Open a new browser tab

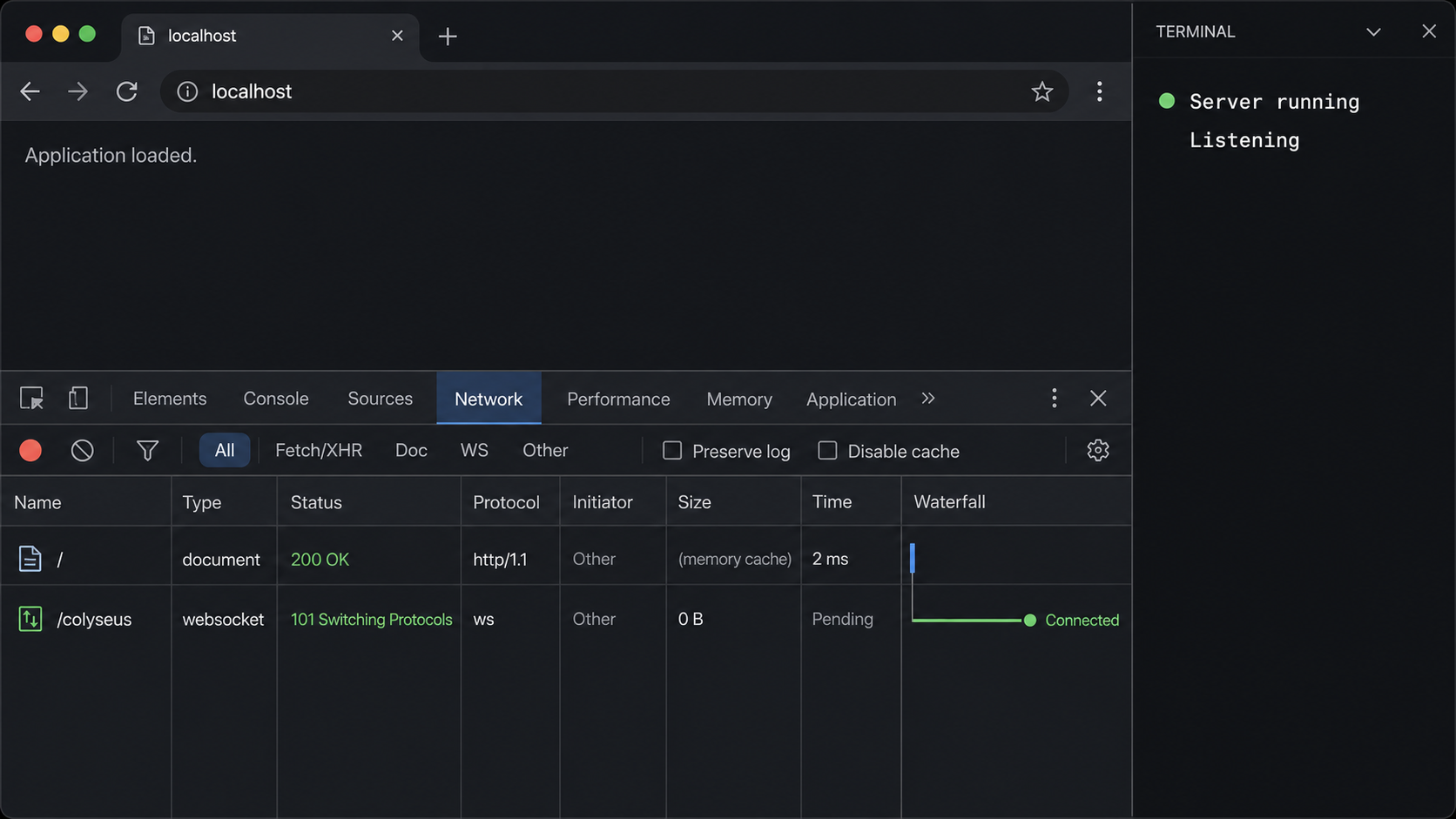(x=448, y=36)
